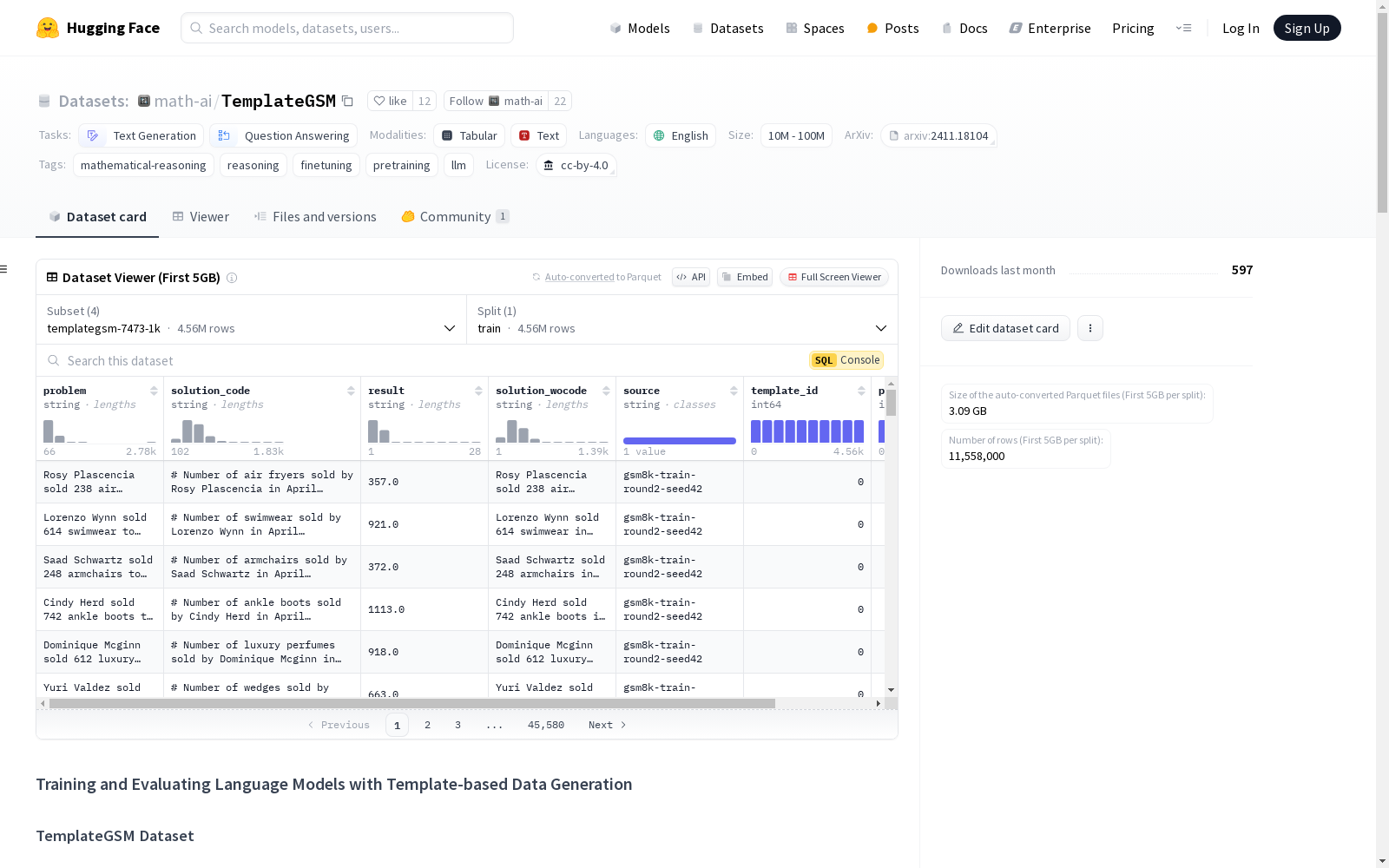Follow the math-ai organization
This screenshot has height=868, width=1389.
[496, 101]
